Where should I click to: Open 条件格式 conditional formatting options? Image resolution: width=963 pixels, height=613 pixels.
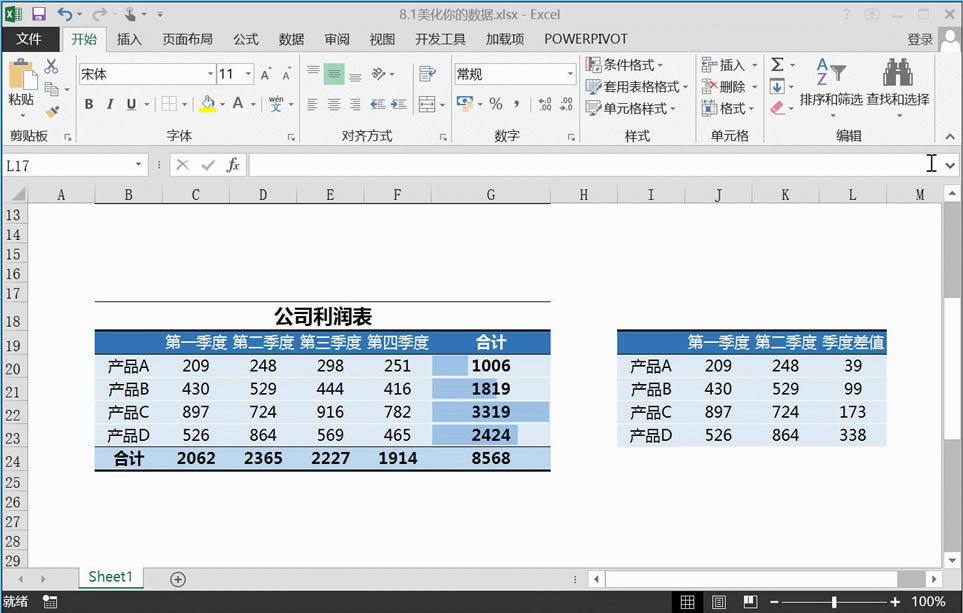click(630, 63)
